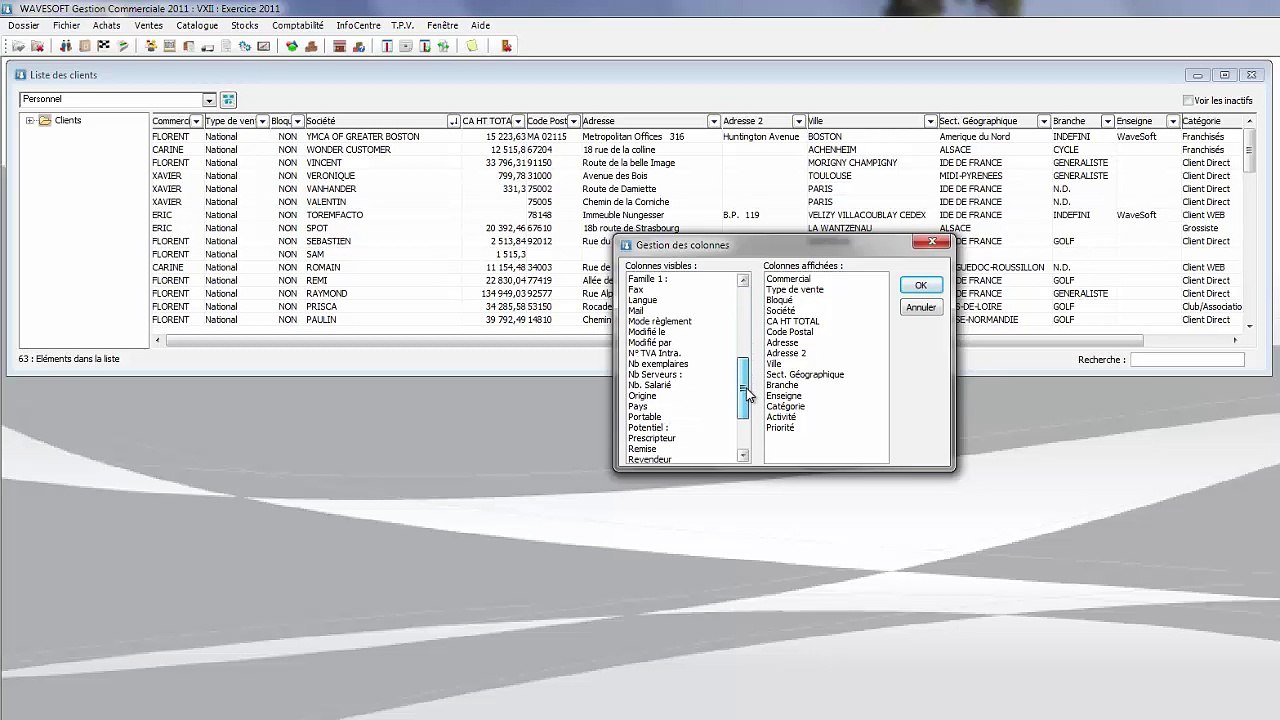Open the two-people clients toolbar icon
1280x720 pixels.
coord(65,46)
